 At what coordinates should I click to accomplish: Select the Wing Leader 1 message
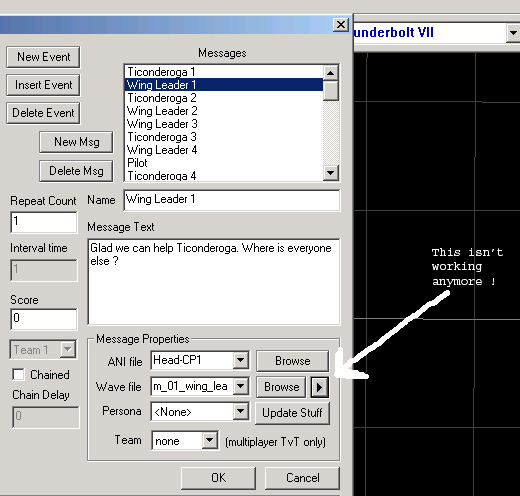point(224,85)
